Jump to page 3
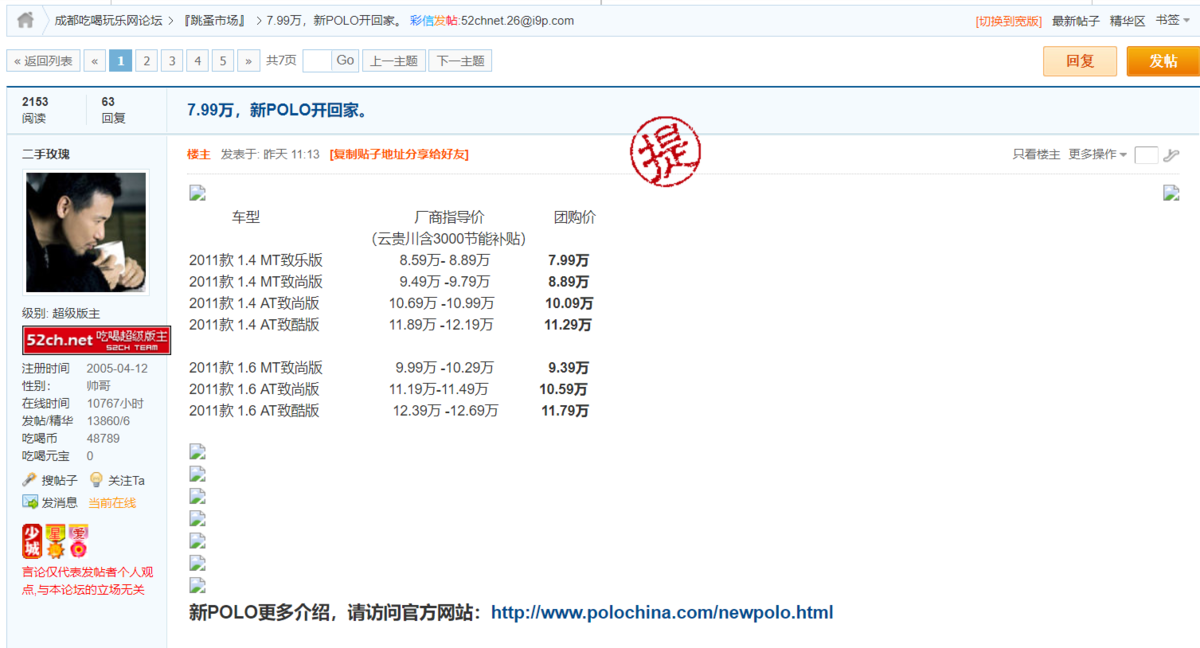 coord(172,61)
